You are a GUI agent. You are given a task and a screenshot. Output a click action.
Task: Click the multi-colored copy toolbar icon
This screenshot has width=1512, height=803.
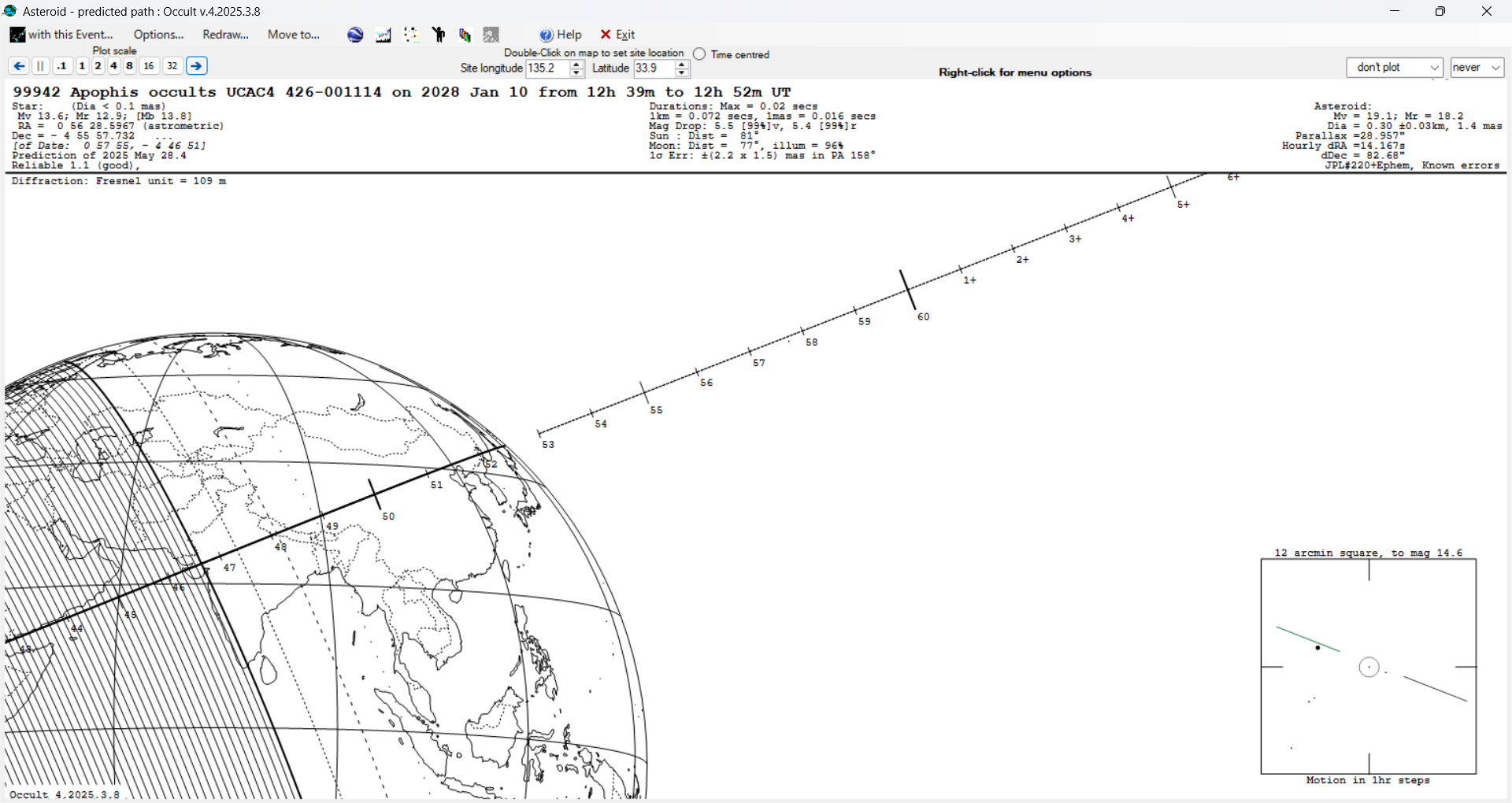pyautogui.click(x=465, y=35)
